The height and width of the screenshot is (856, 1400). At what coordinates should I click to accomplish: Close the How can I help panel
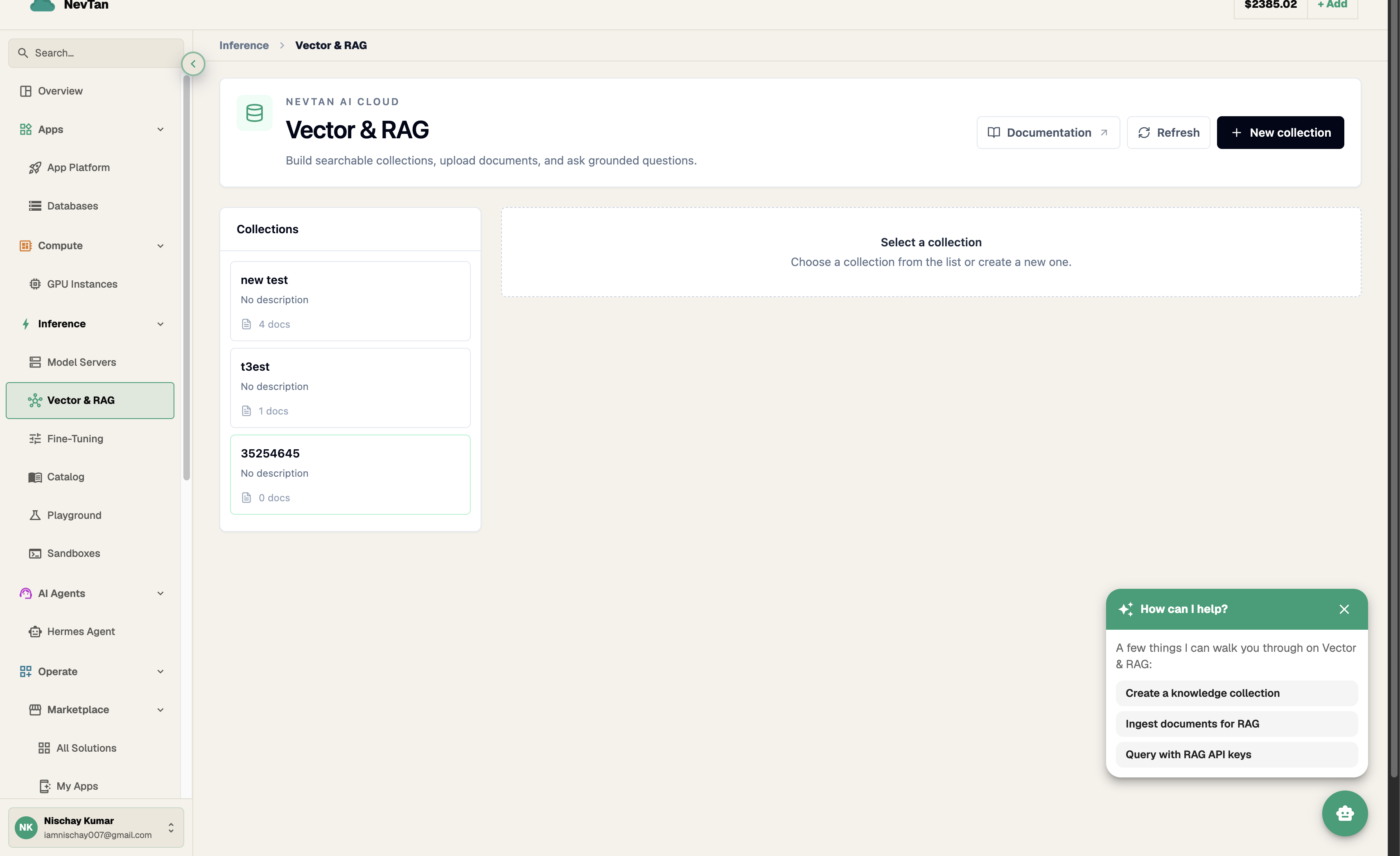pos(1344,609)
